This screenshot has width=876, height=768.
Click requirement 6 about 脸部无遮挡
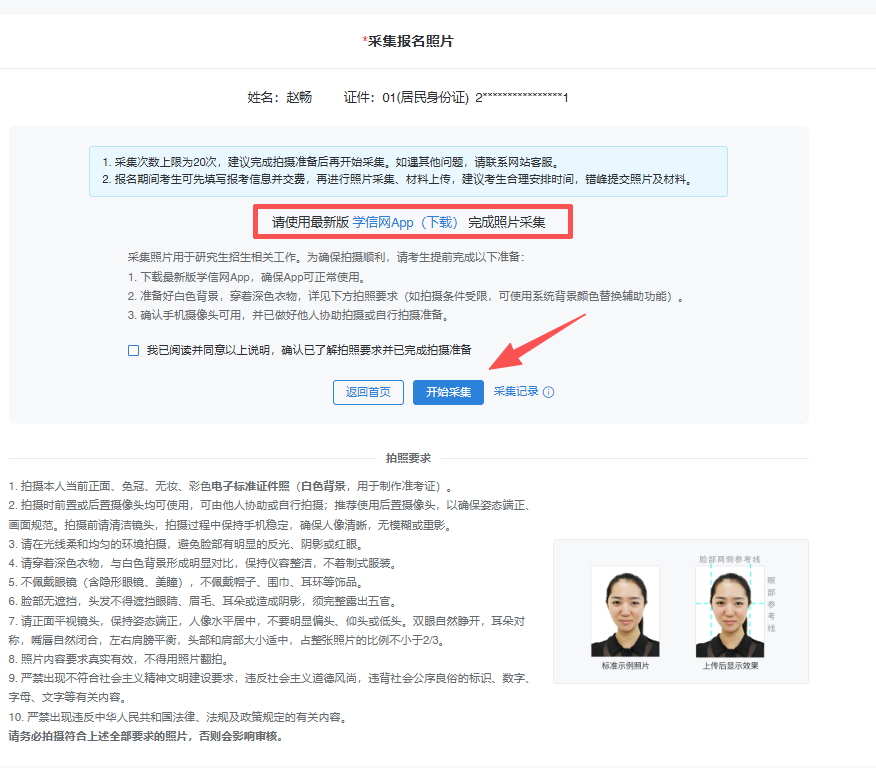[x=204, y=601]
